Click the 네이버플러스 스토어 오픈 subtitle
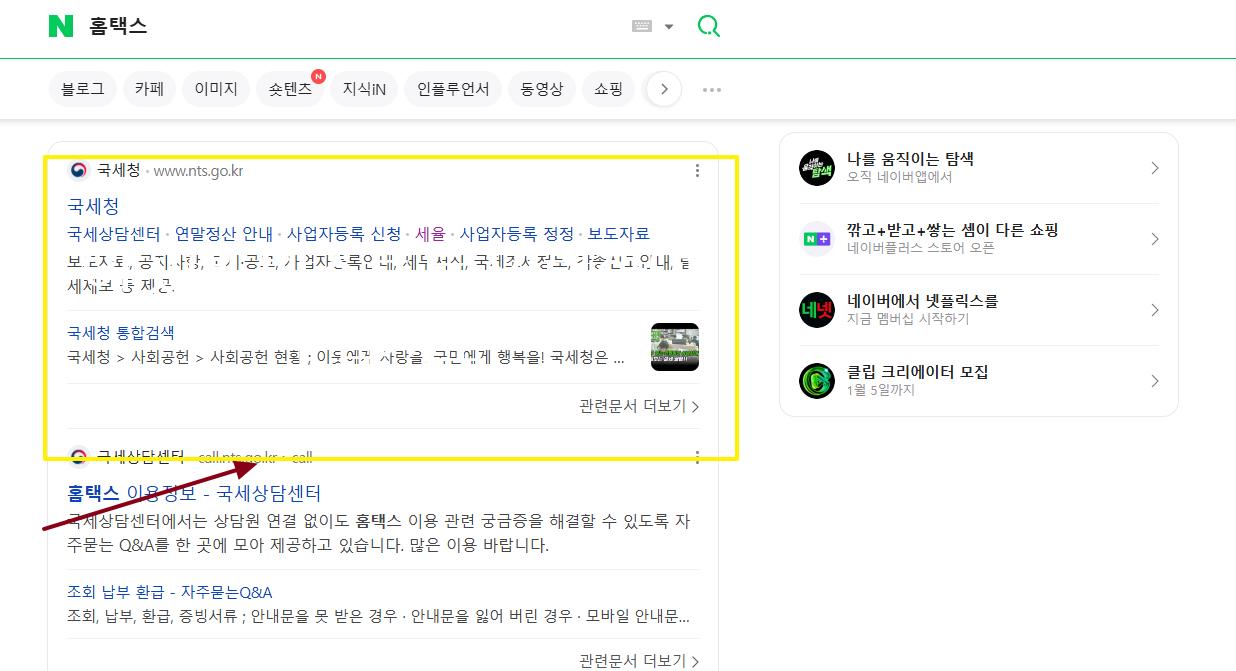 click(x=921, y=248)
